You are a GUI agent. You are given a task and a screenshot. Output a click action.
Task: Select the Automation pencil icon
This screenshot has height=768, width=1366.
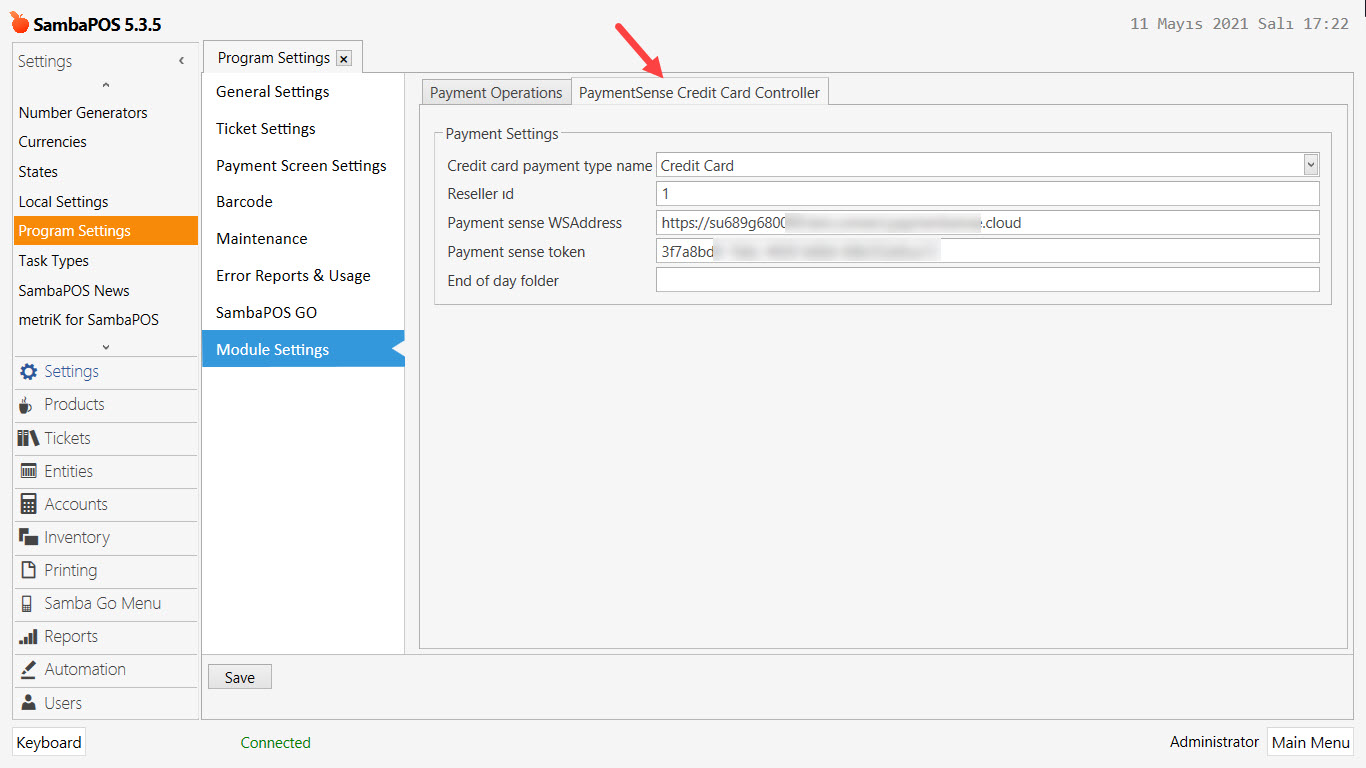pos(29,669)
